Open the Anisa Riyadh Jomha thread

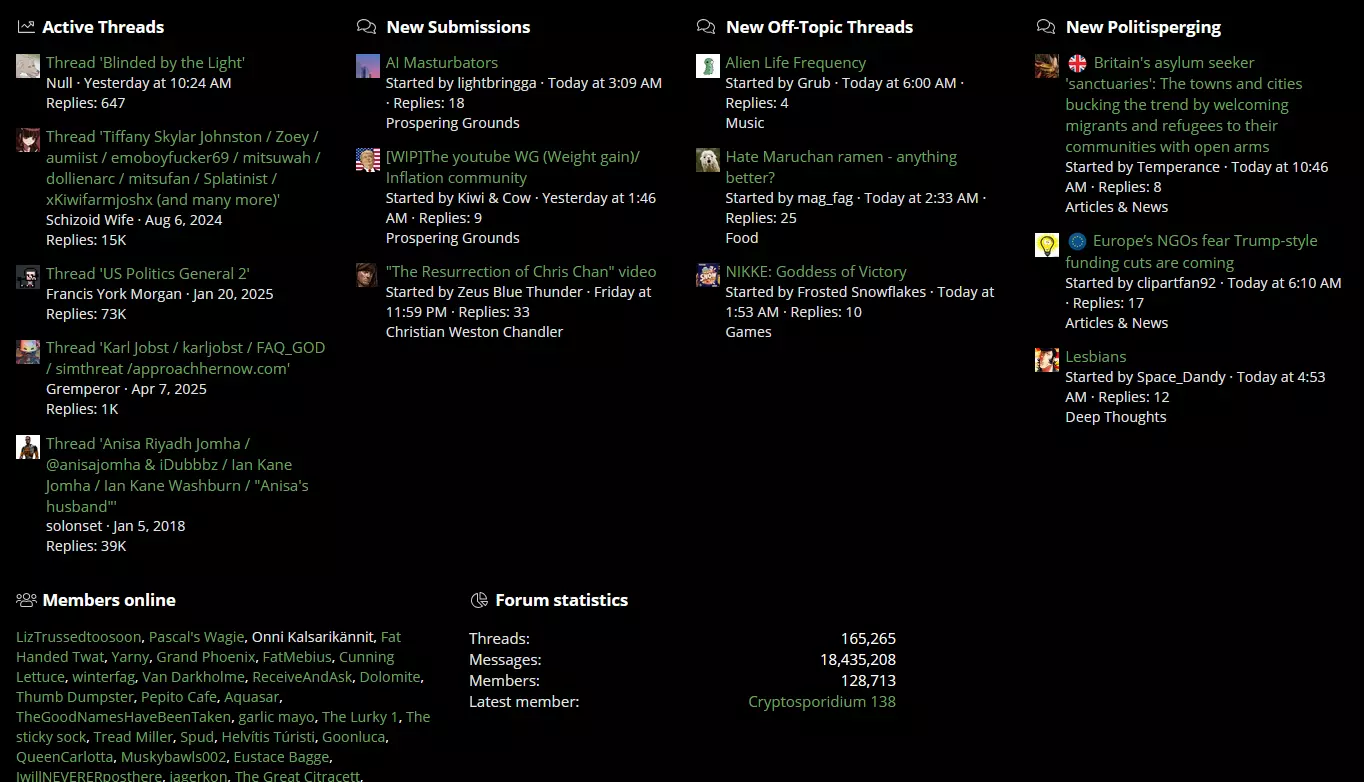click(177, 475)
